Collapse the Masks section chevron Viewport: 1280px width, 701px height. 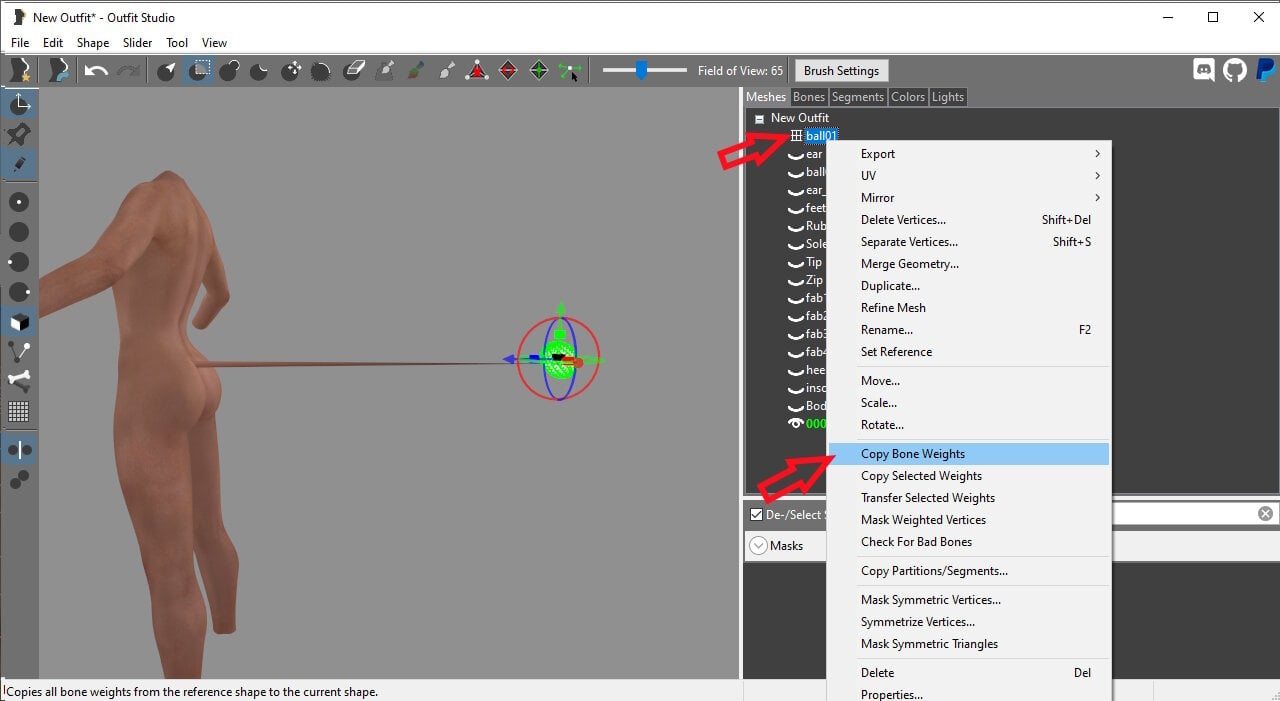[x=758, y=546]
